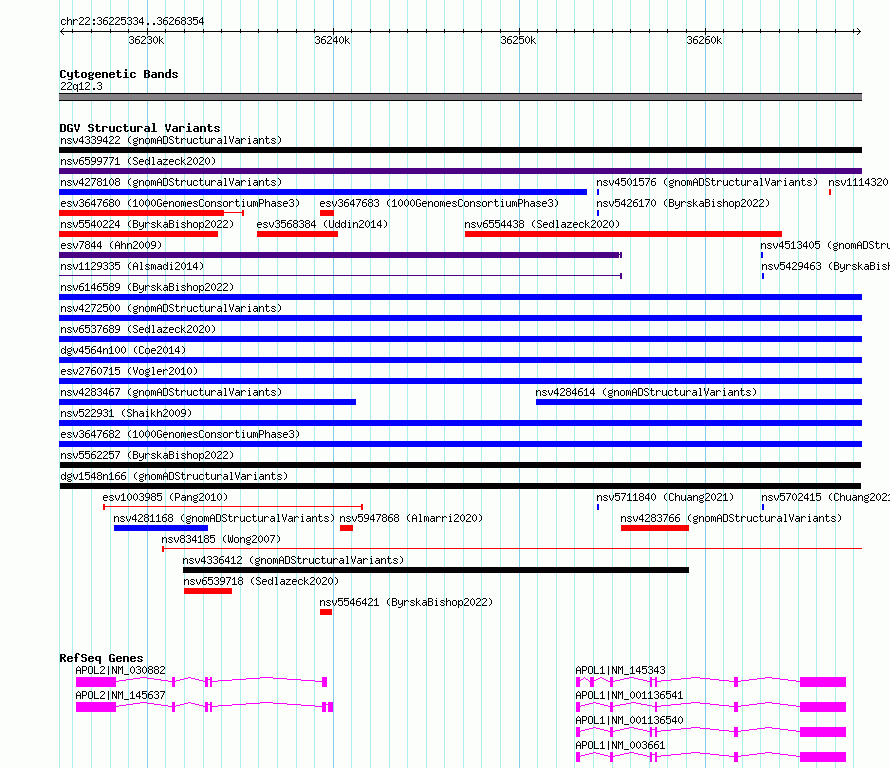Click the 36250k ruler tick label
Viewport: 890px width, 768px height.
[518, 40]
